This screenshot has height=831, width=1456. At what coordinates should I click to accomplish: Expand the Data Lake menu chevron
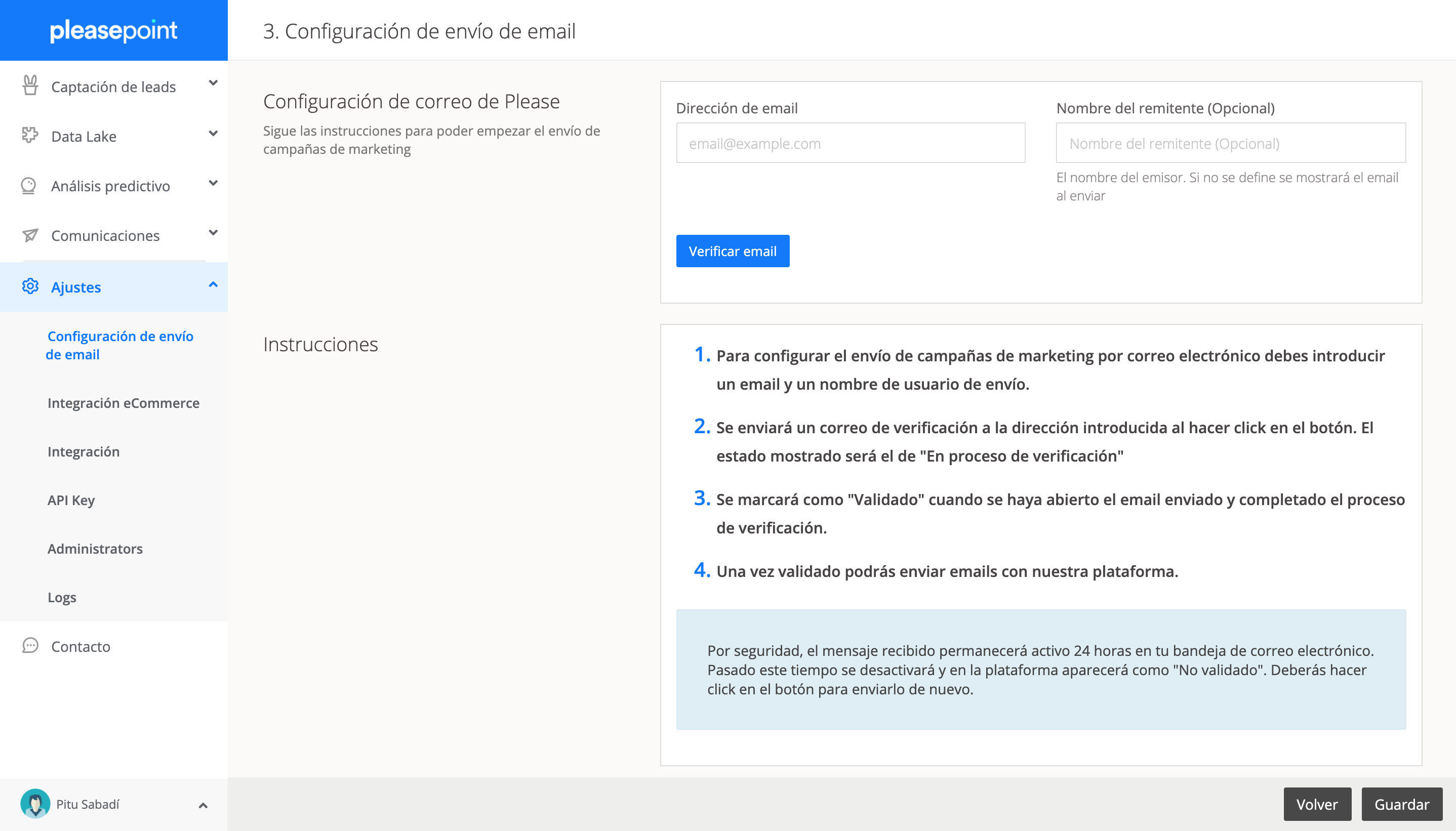pyautogui.click(x=213, y=134)
